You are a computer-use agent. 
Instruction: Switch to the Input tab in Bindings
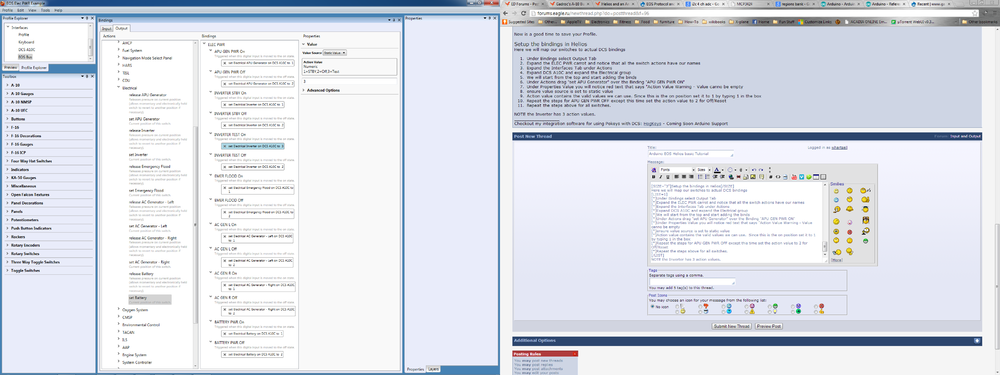107,28
